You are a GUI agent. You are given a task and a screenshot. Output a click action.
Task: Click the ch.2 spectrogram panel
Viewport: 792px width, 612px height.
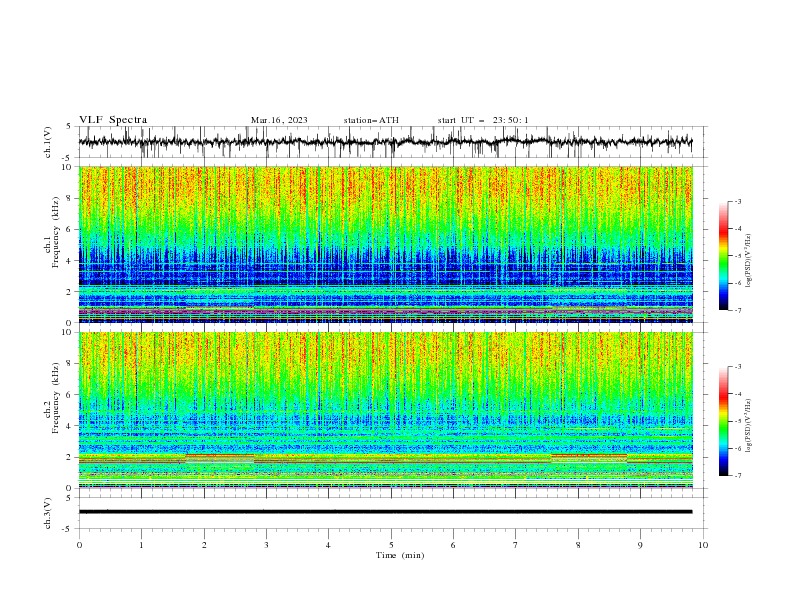[385, 410]
